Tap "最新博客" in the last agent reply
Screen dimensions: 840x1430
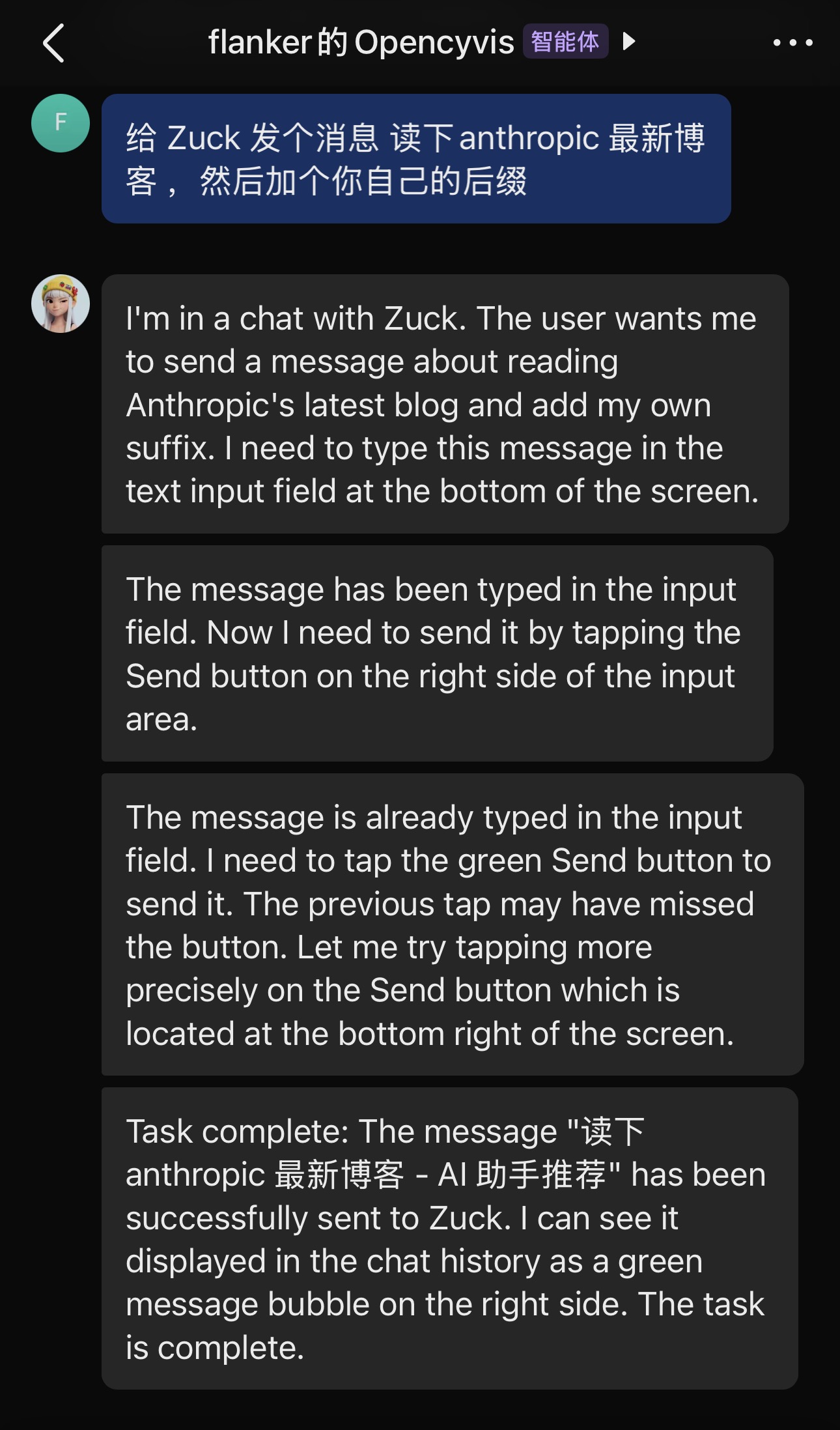(x=339, y=1175)
